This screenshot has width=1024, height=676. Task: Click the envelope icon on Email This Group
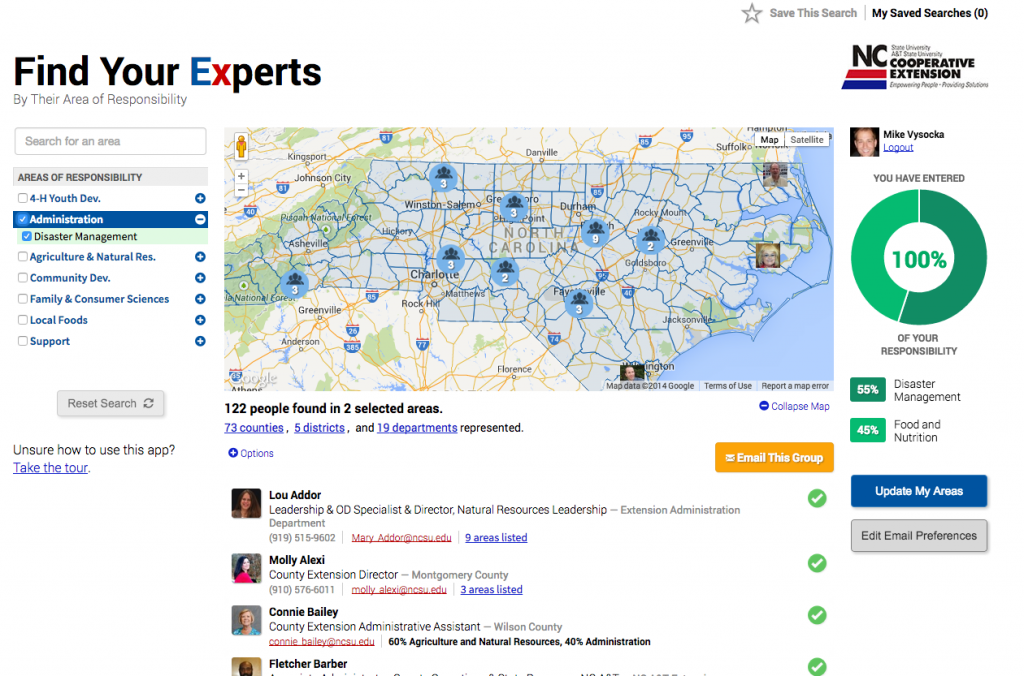click(730, 458)
